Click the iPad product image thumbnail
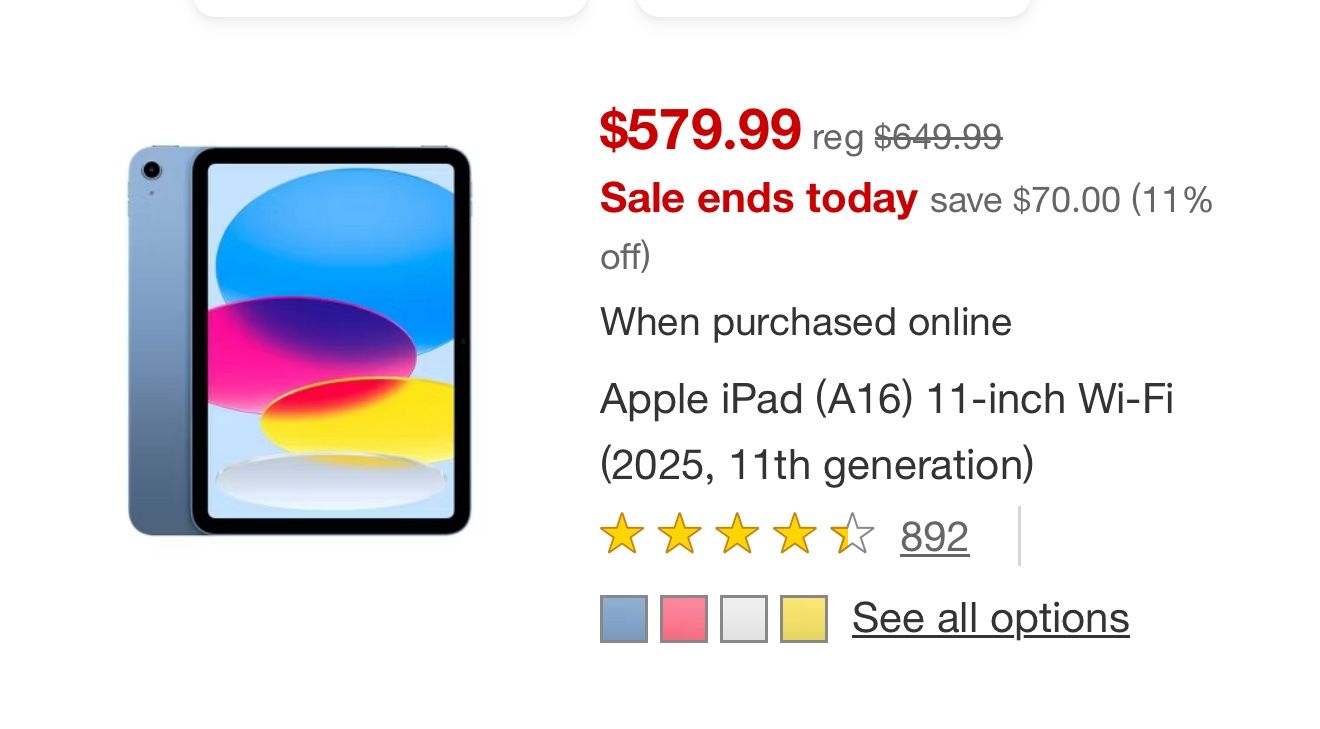Image resolution: width=1320 pixels, height=729 pixels. 300,340
